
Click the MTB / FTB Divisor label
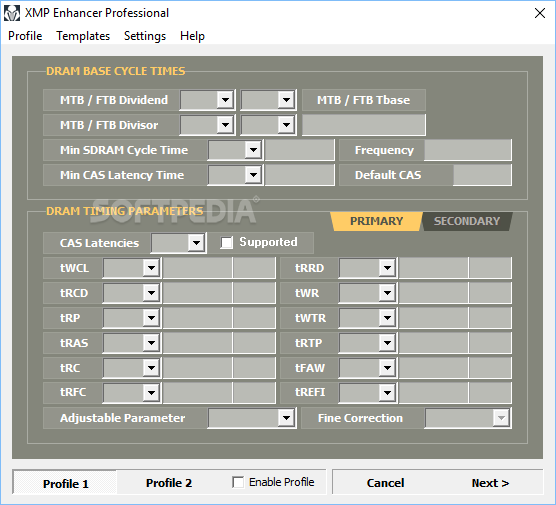pos(109,125)
